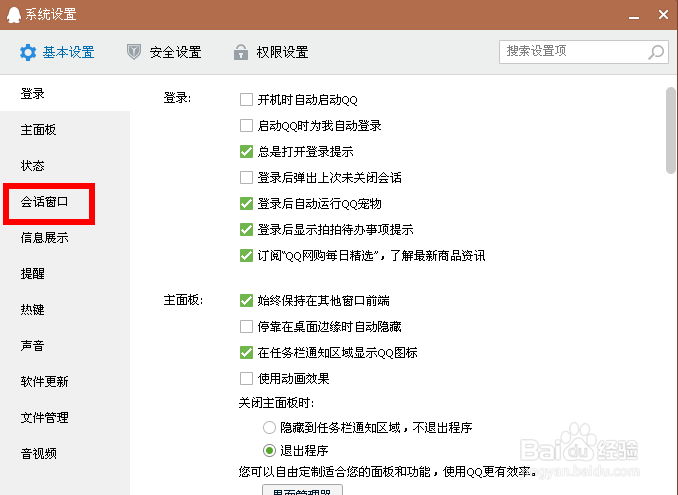This screenshot has width=678, height=495.
Task: Uncheck 在任务栏通知区域显示QQ图标
Action: click(246, 353)
